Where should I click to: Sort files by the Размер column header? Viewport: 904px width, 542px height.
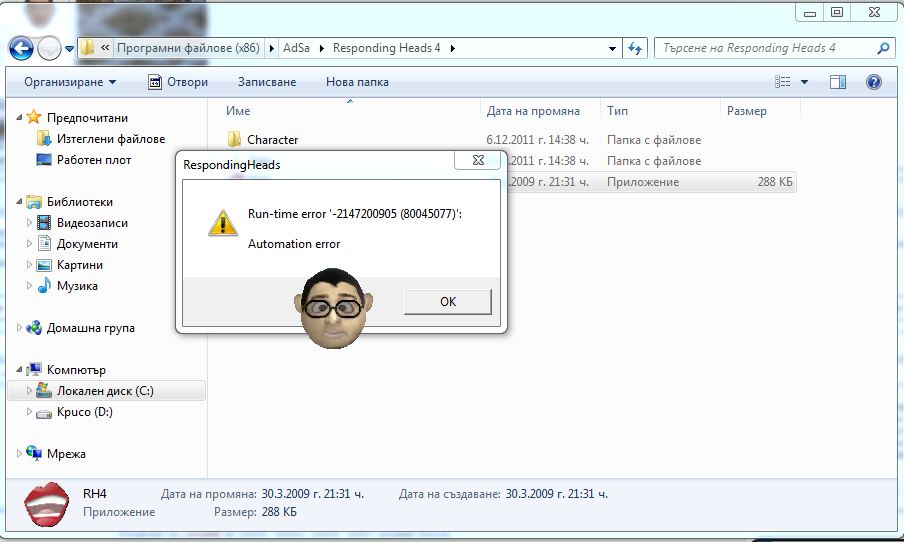click(746, 111)
